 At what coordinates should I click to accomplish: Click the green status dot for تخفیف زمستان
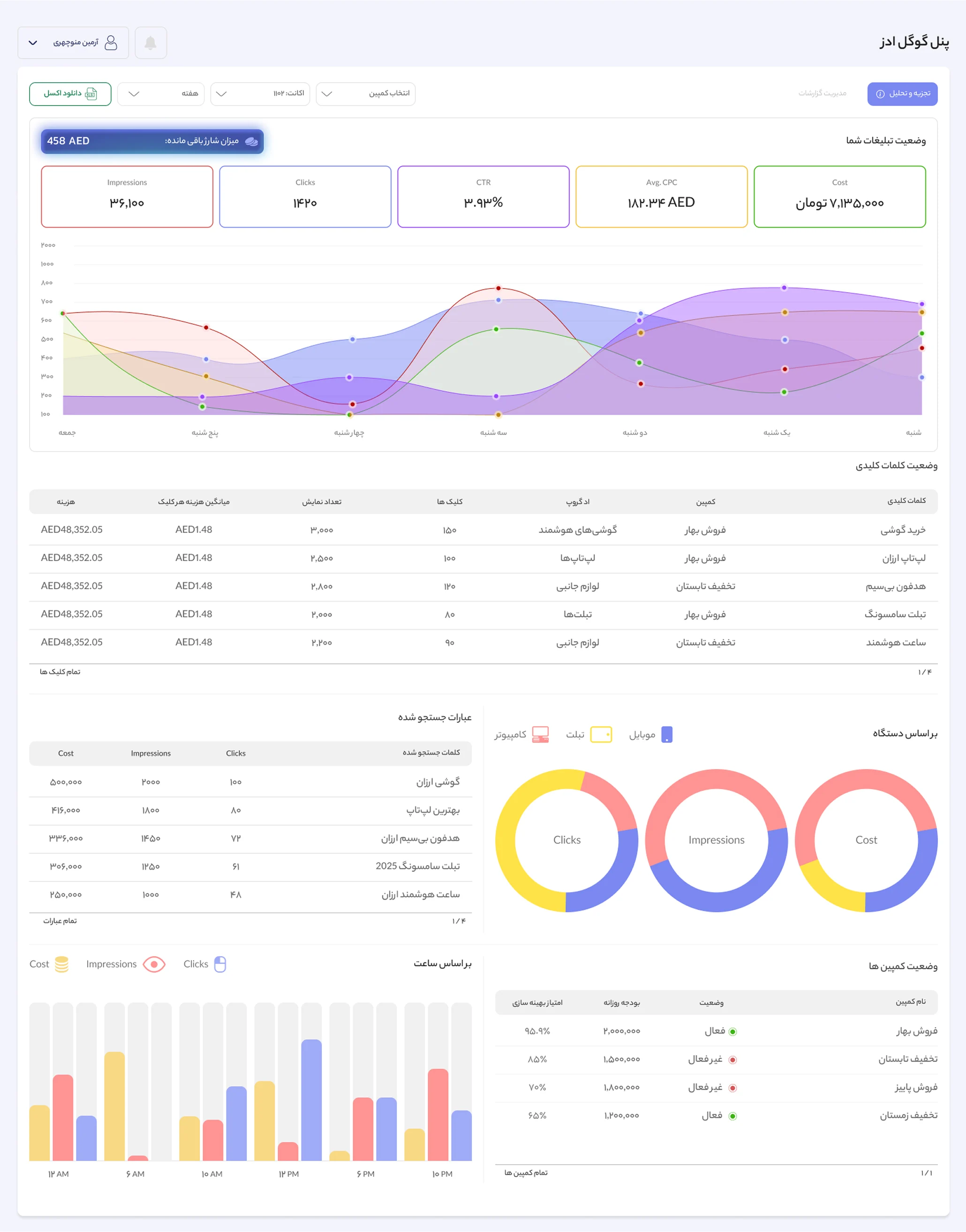point(732,1116)
